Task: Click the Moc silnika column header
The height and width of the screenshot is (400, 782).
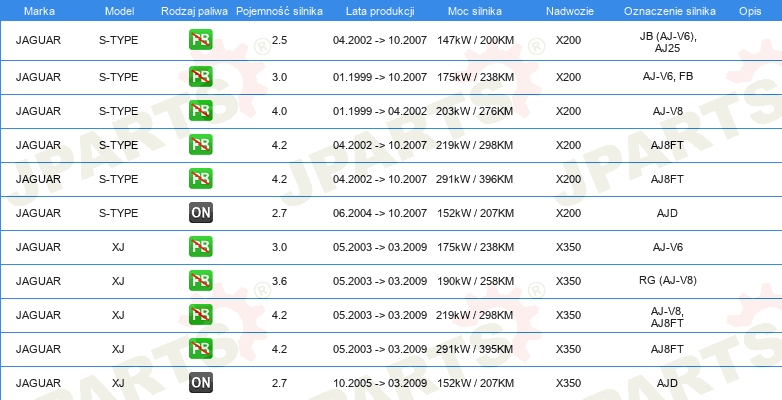Action: [475, 11]
